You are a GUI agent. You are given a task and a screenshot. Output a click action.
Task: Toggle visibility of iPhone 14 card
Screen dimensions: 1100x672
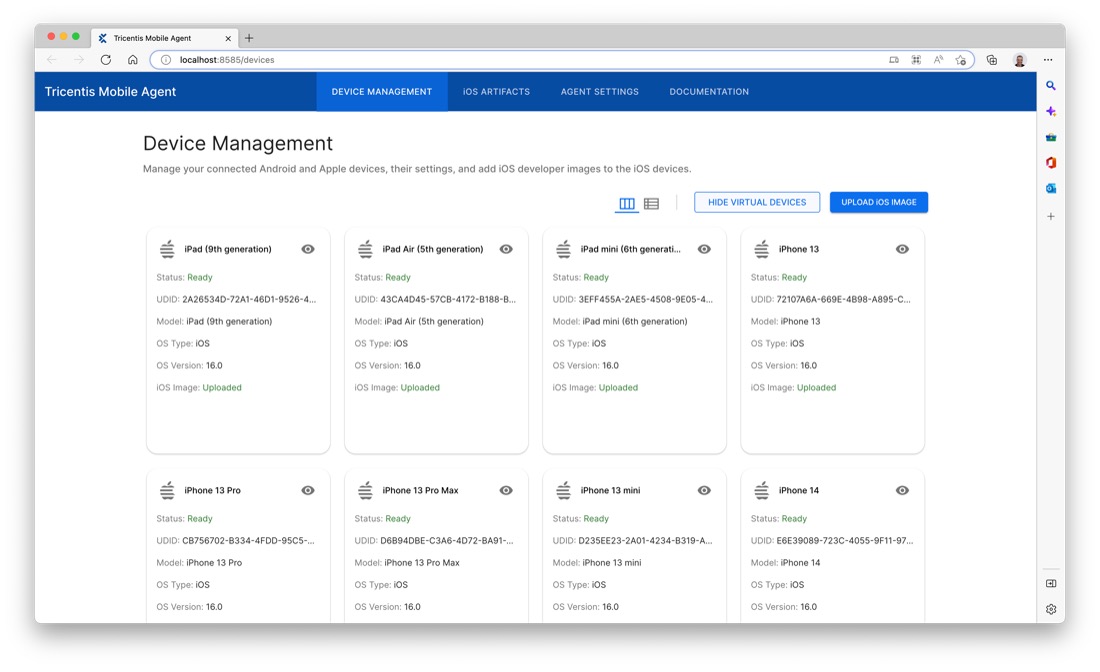[902, 490]
